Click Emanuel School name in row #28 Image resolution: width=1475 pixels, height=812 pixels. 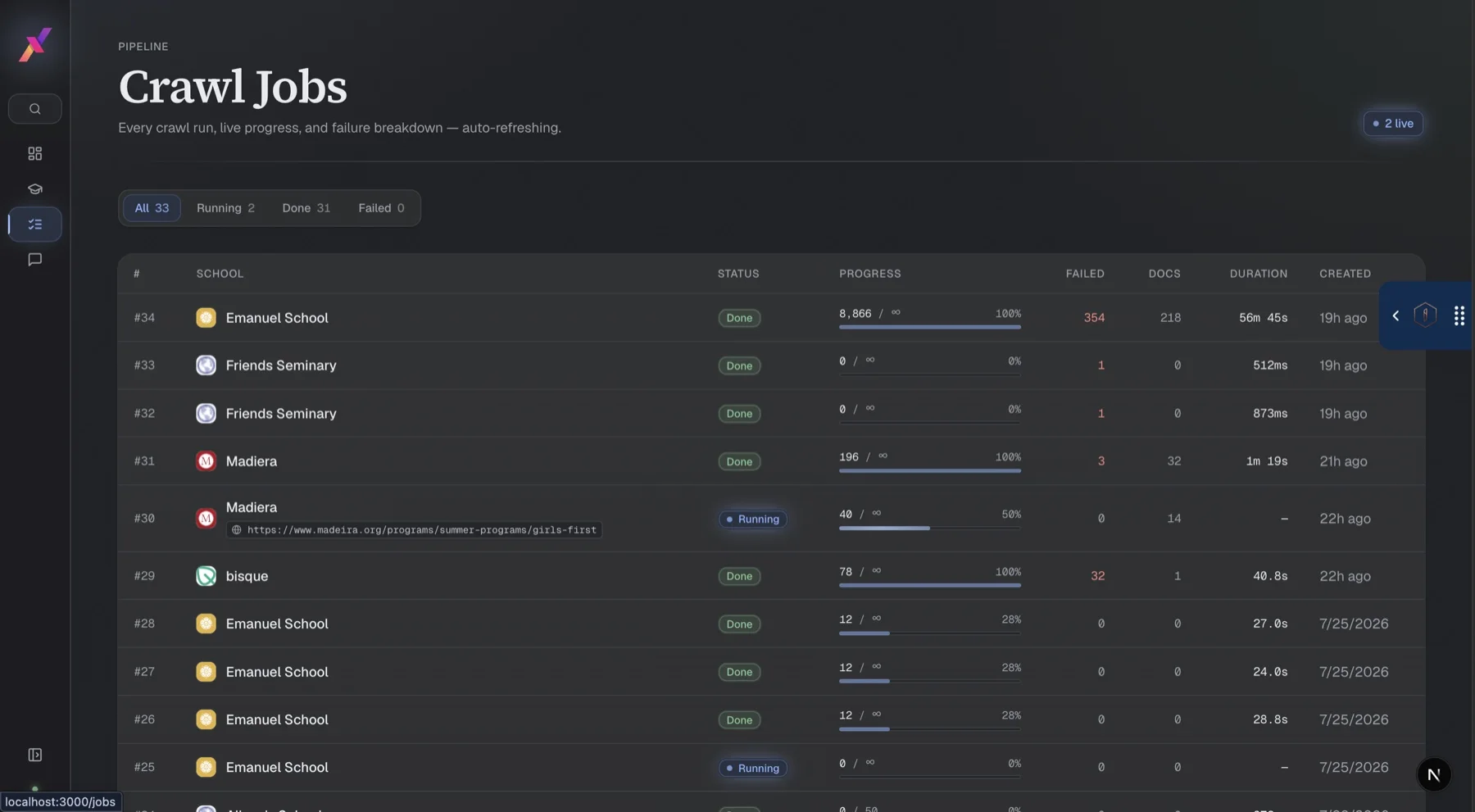point(277,624)
